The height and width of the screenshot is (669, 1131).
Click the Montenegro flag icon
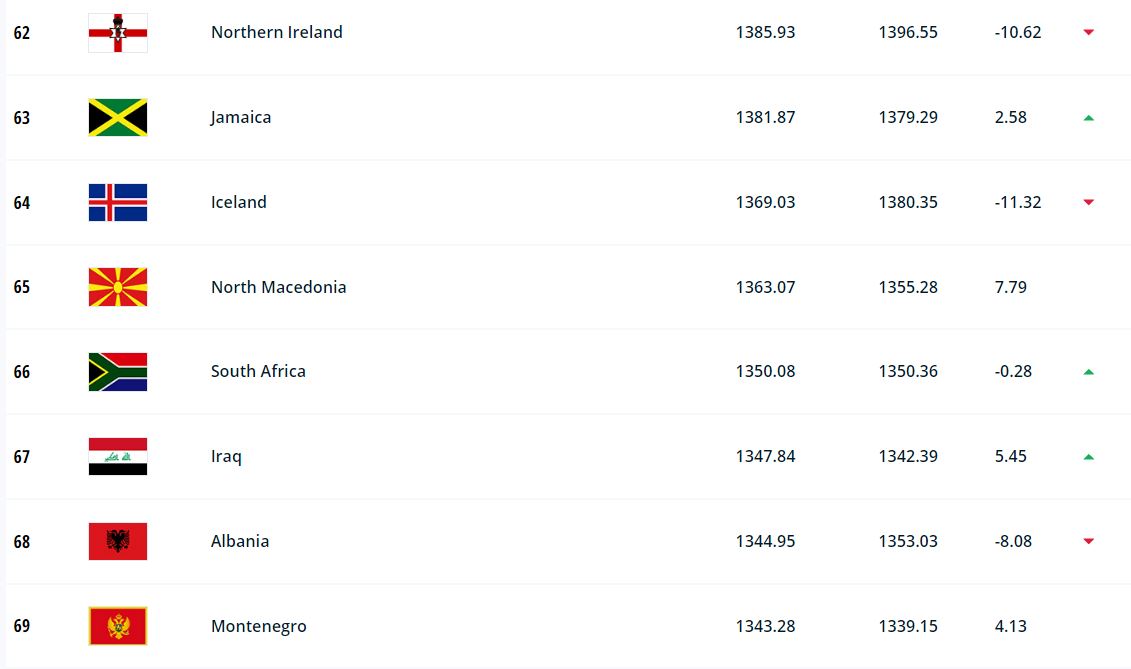[118, 626]
